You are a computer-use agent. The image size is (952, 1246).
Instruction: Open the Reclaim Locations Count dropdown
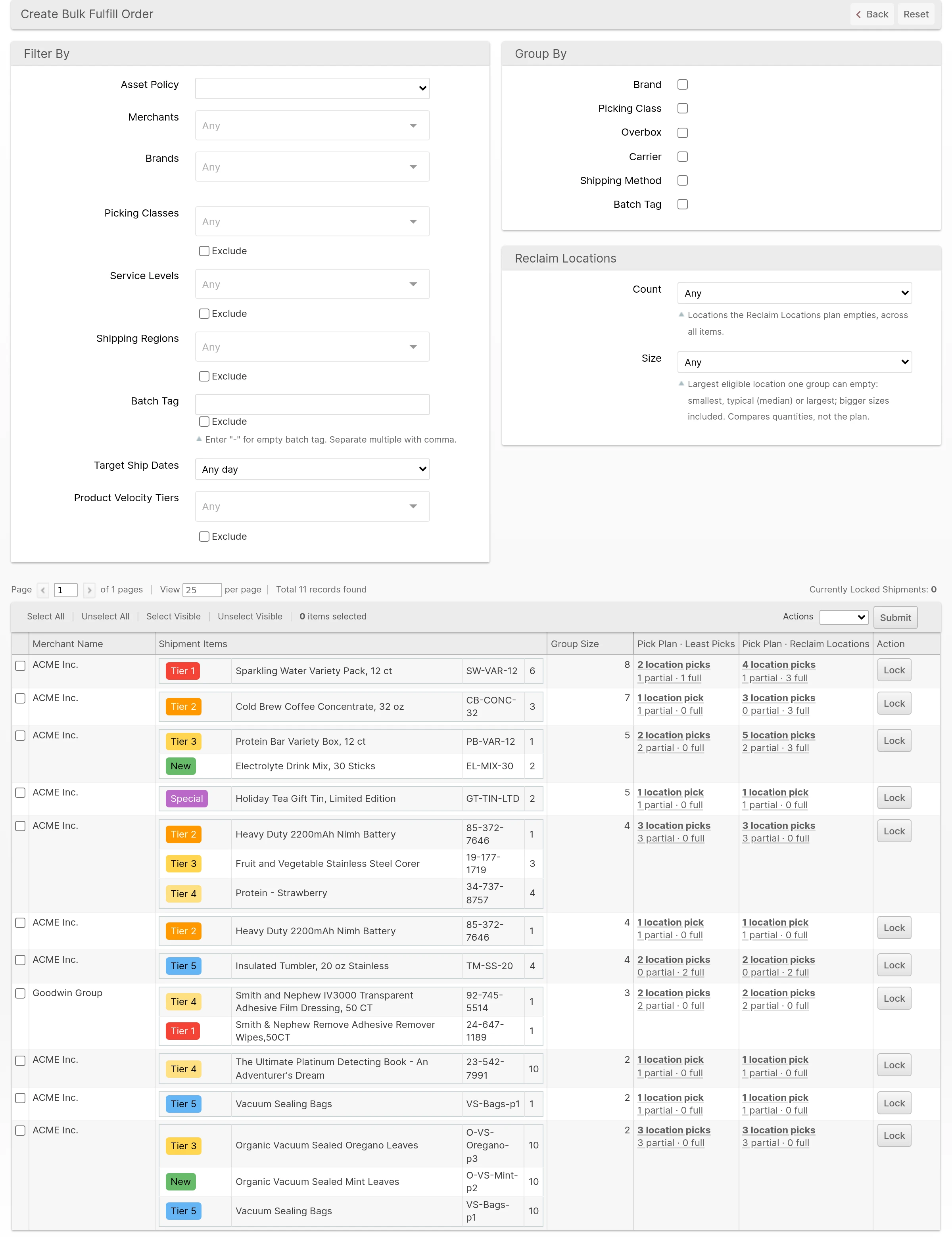click(x=795, y=293)
